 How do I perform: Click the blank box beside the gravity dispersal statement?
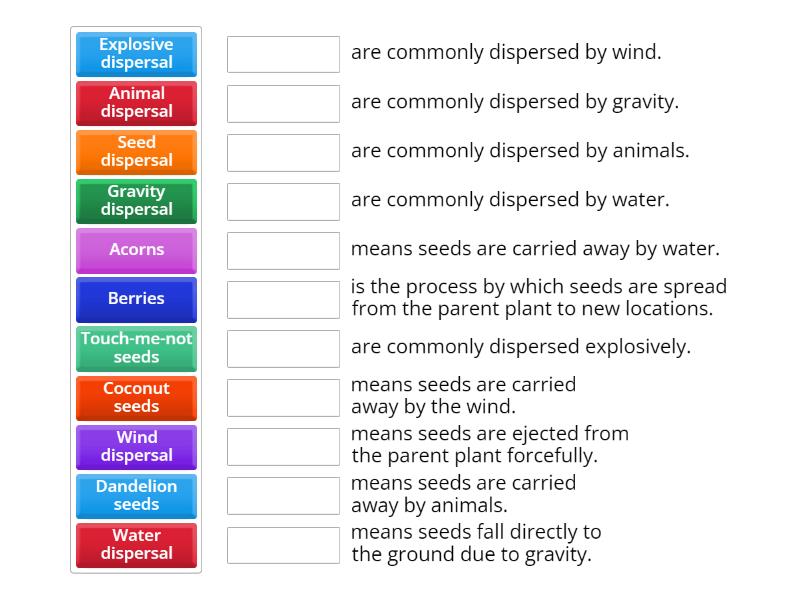(x=283, y=101)
